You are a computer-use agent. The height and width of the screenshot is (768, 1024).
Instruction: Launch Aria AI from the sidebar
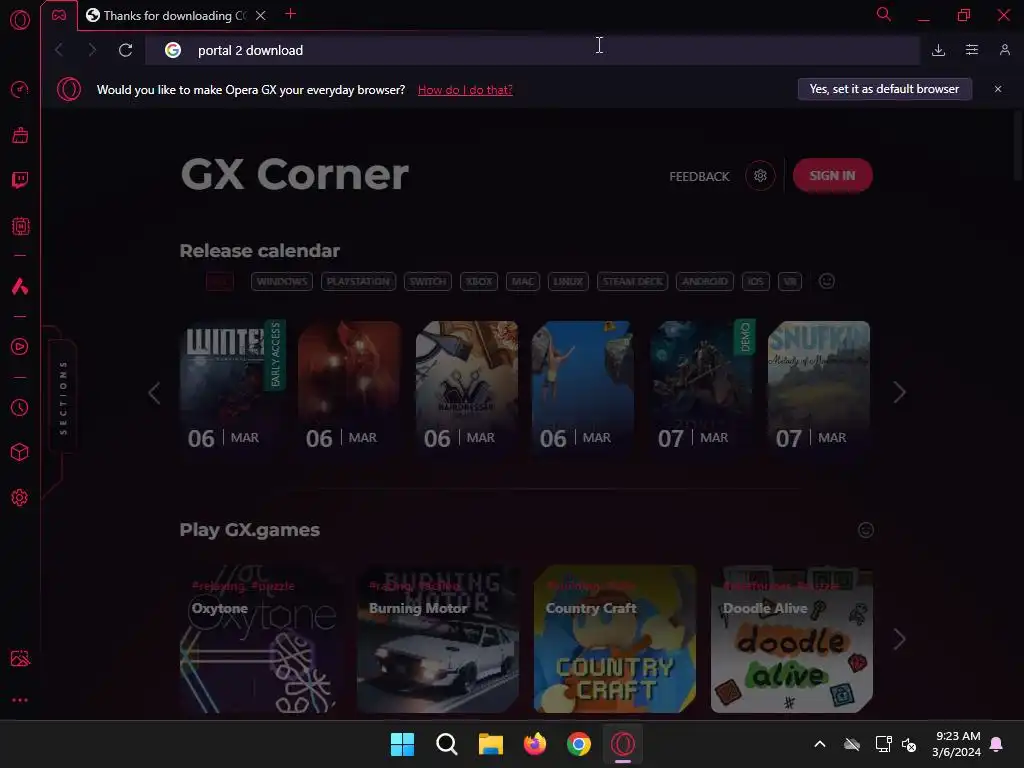point(20,286)
